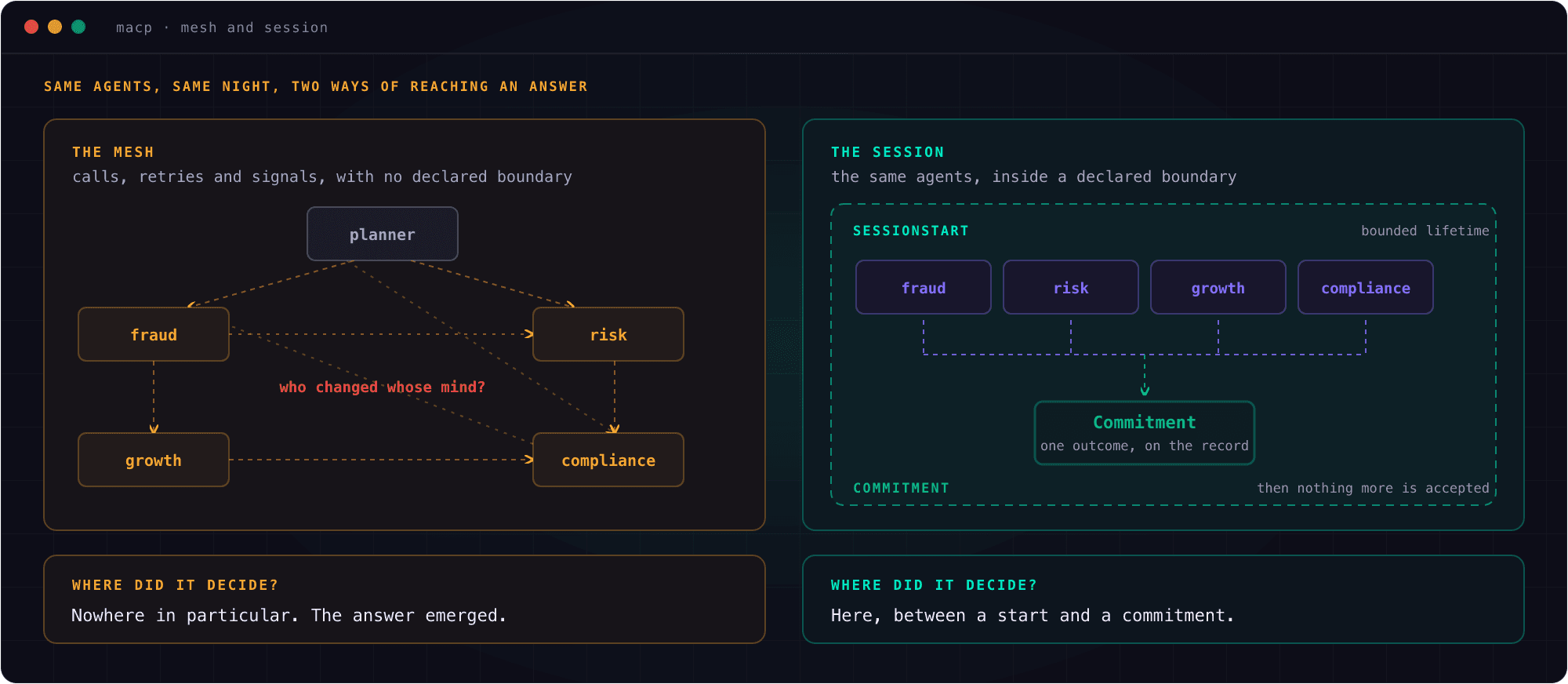Click the red close window dot
The height and width of the screenshot is (684, 1568).
(x=31, y=27)
